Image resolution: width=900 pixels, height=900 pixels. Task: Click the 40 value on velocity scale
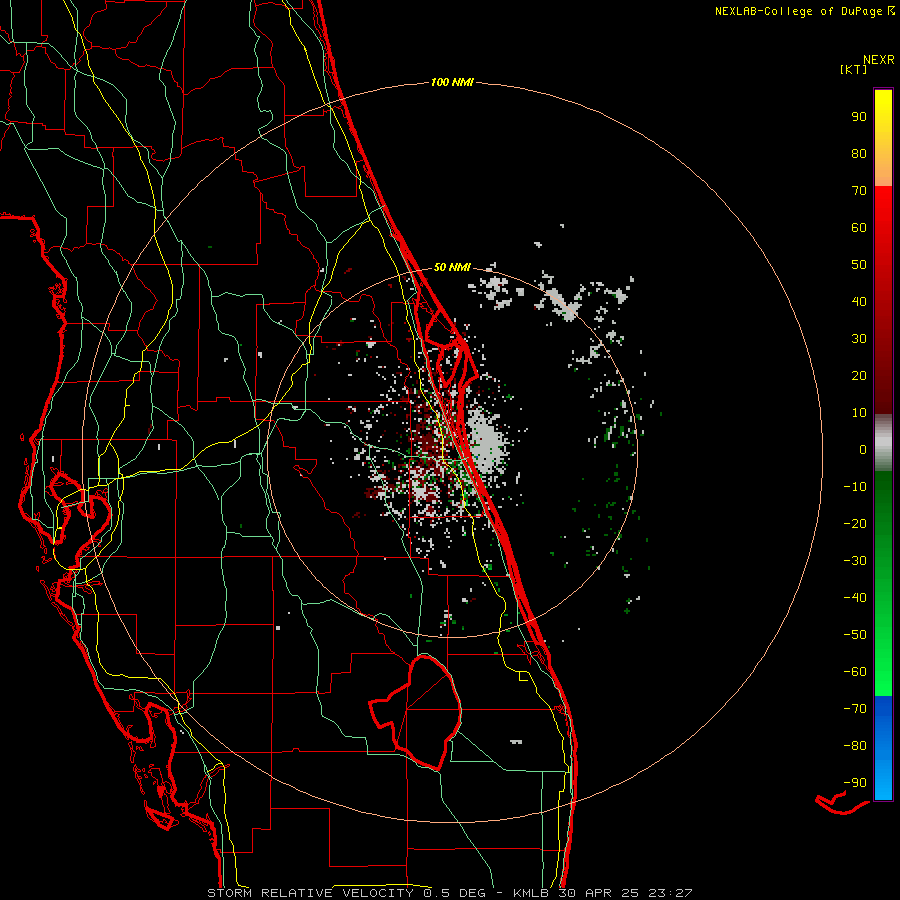(x=859, y=301)
